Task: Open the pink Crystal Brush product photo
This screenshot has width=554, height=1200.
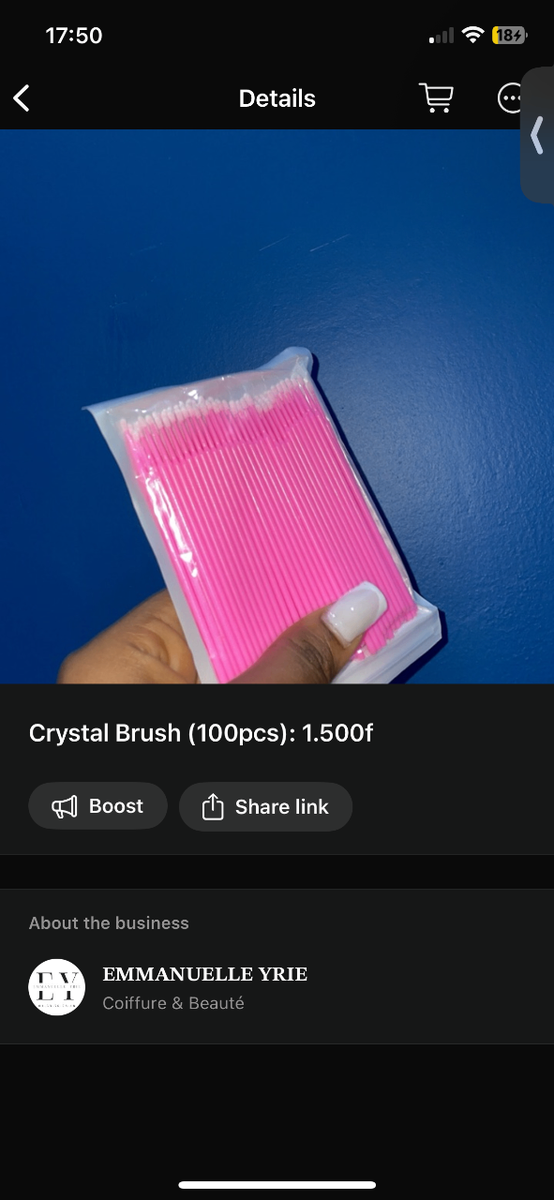Action: click(277, 407)
